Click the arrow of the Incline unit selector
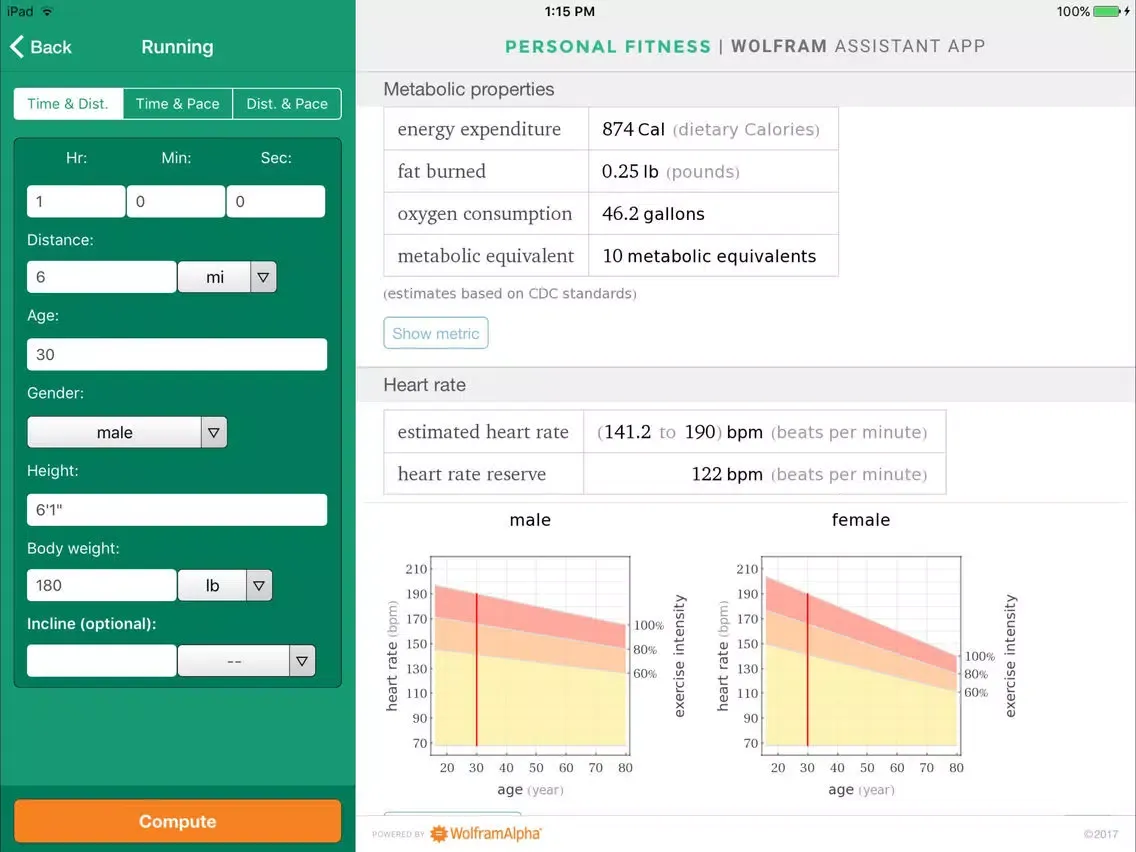 click(x=302, y=661)
